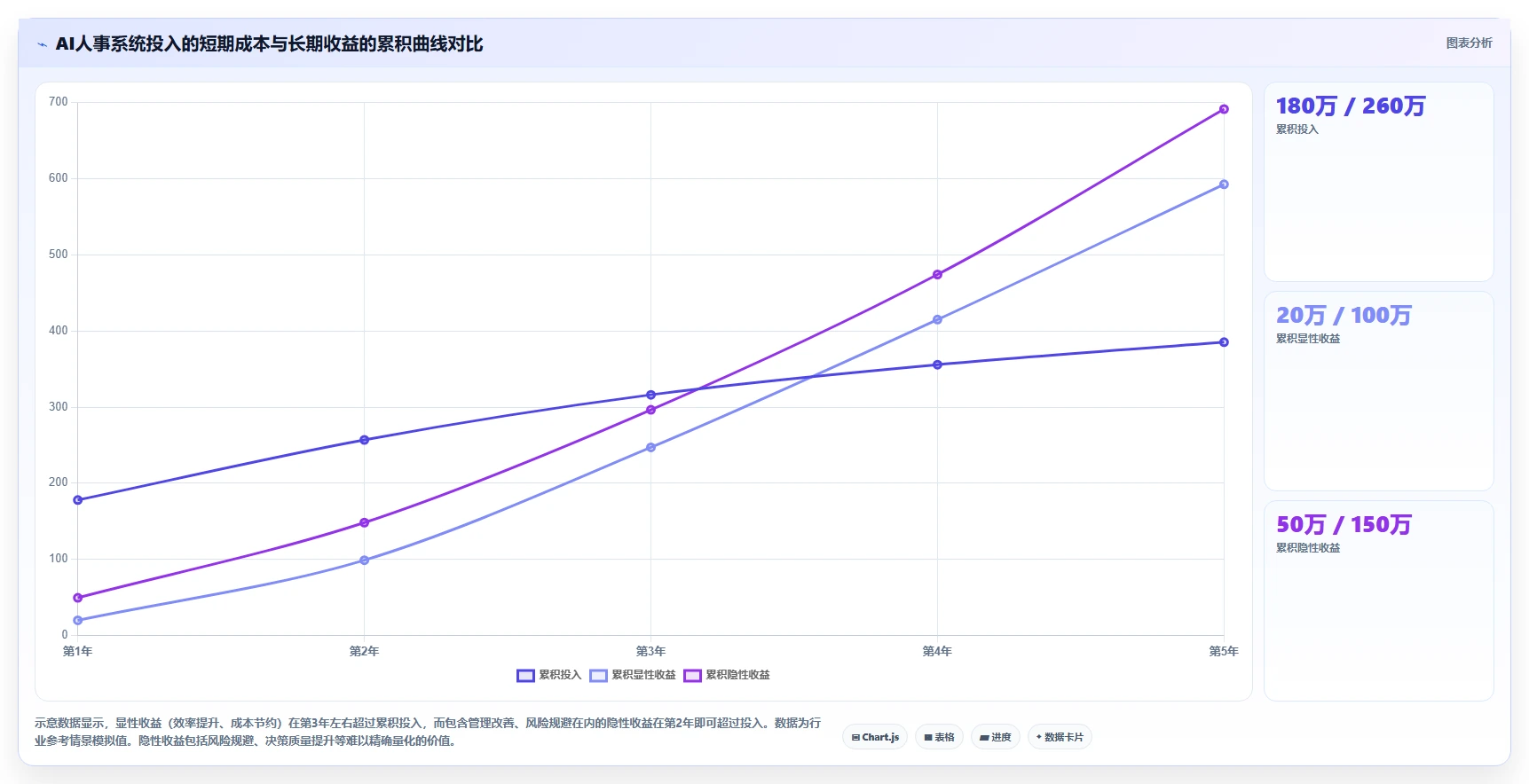Click the 700 y-axis tick label

pyautogui.click(x=59, y=102)
